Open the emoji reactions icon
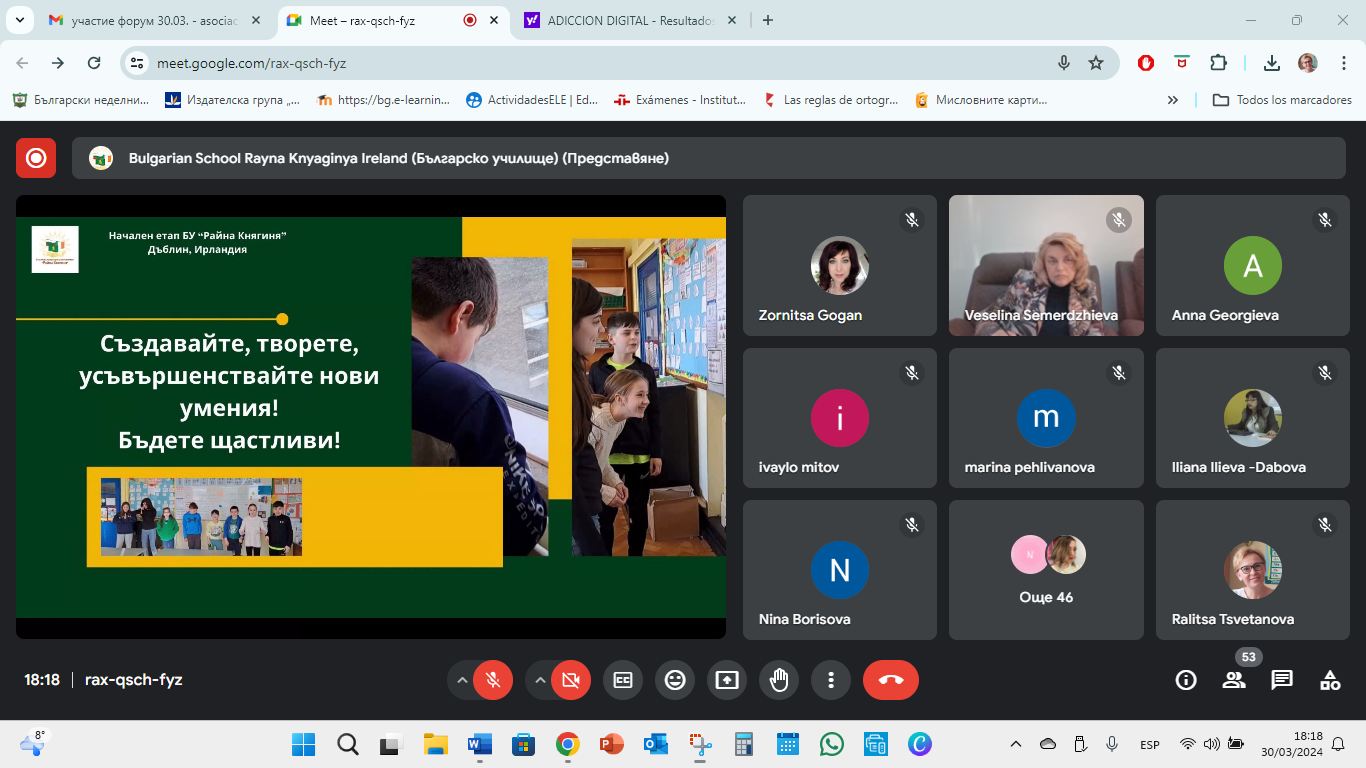This screenshot has width=1366, height=768. (675, 680)
